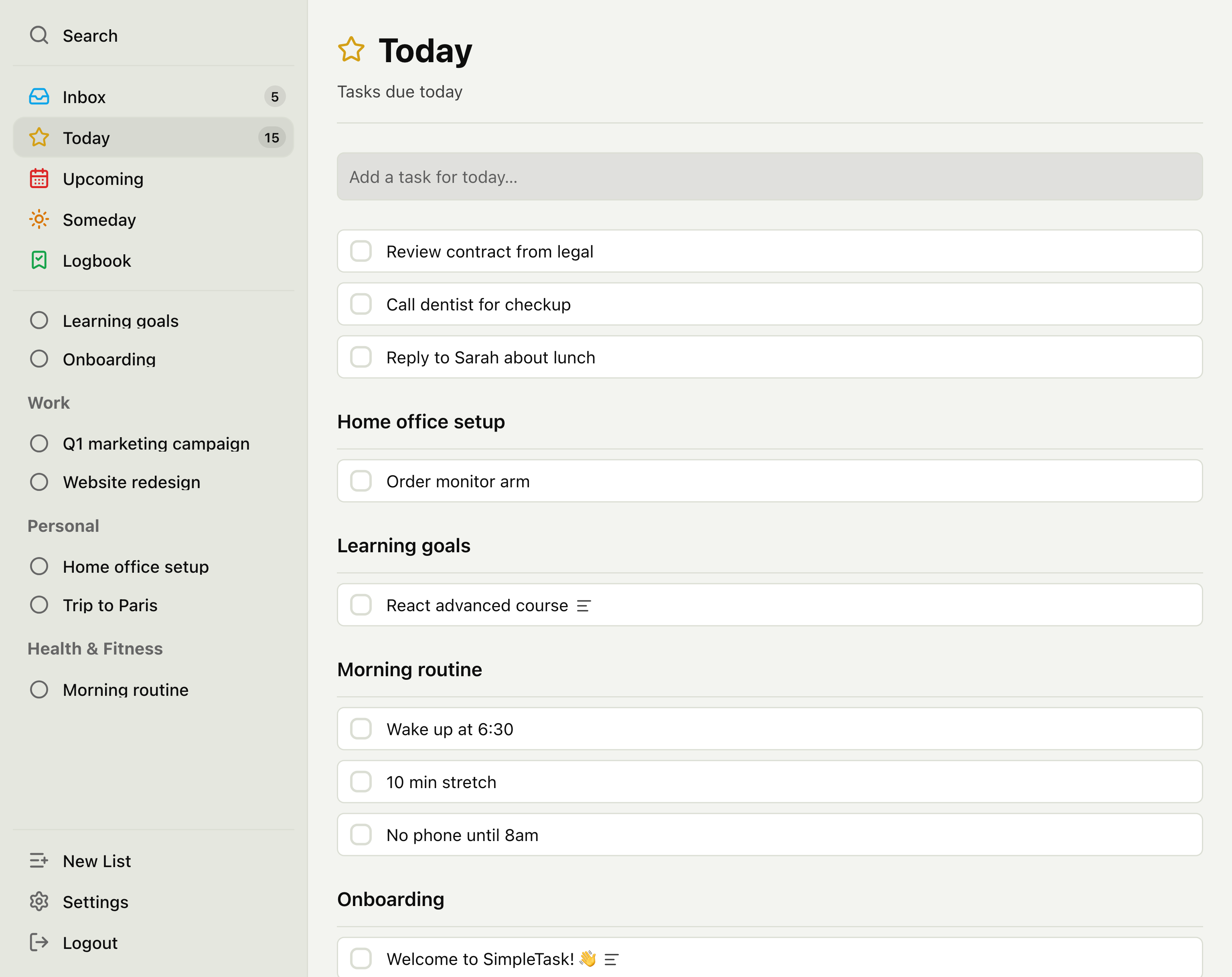Open the Q1 marketing campaign project
The width and height of the screenshot is (1232, 977).
(x=156, y=443)
